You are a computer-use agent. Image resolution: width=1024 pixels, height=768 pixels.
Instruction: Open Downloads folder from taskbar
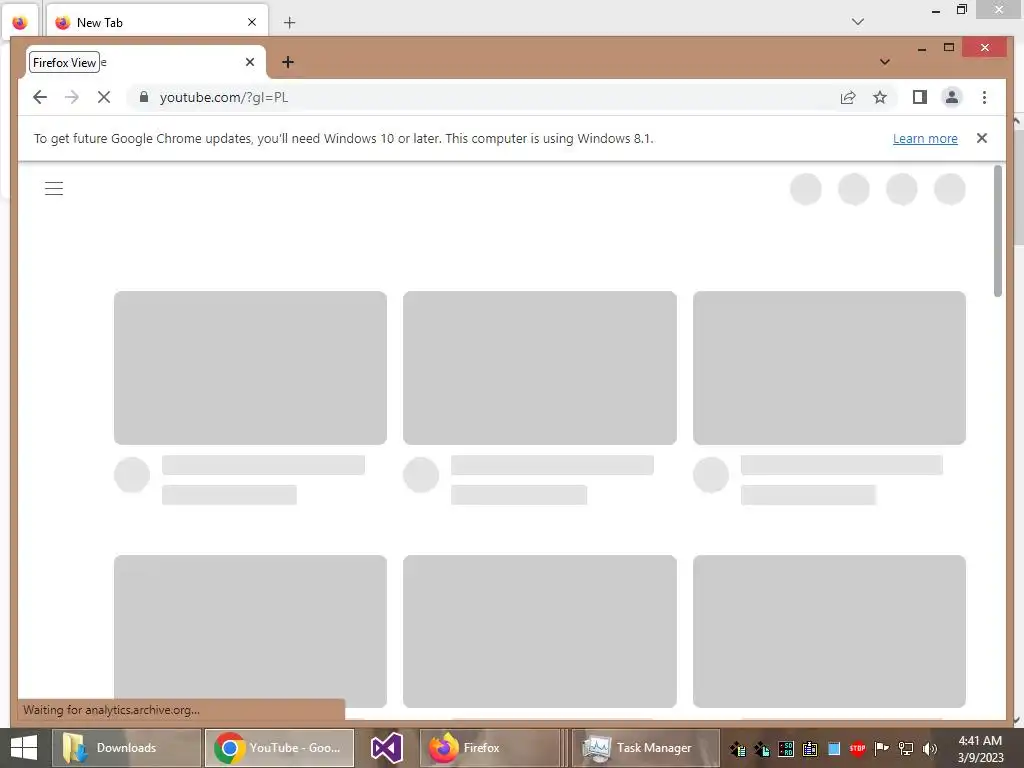point(126,748)
